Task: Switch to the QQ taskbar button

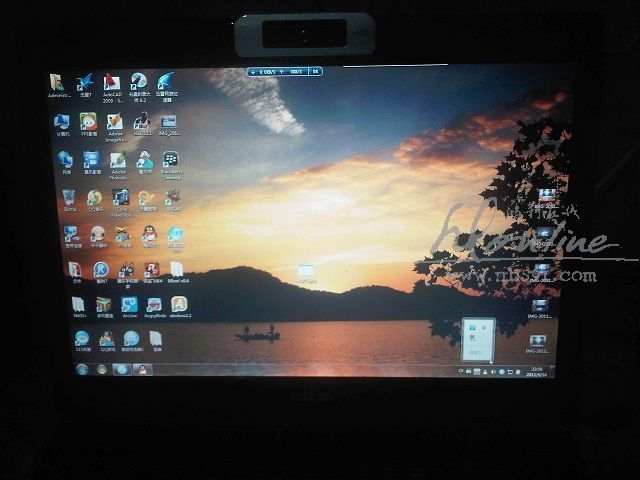Action: pos(142,369)
